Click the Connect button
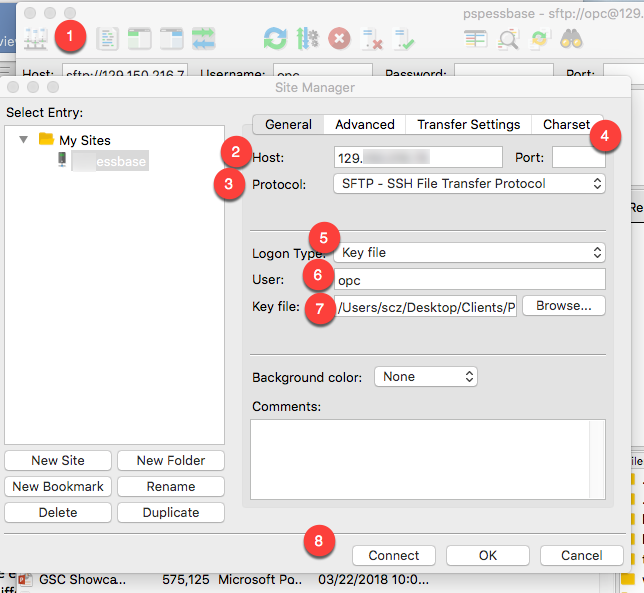The height and width of the screenshot is (593, 644). [x=394, y=555]
